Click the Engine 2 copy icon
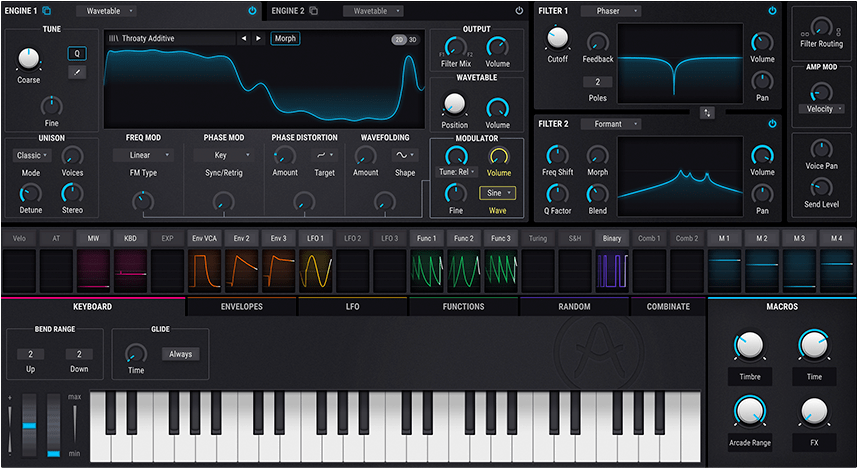The image size is (857, 468). tap(313, 11)
